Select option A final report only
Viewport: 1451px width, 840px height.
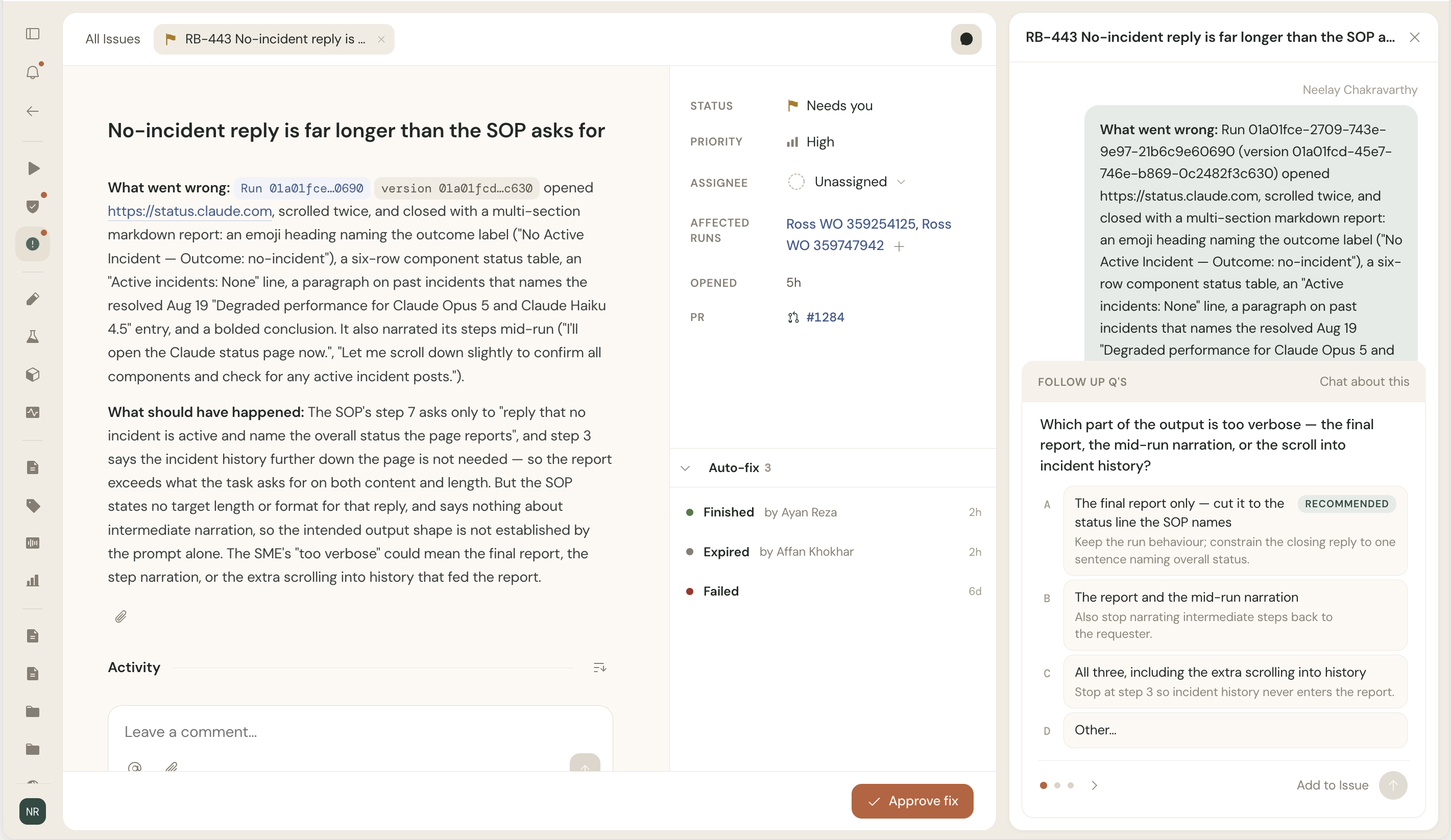[1235, 530]
